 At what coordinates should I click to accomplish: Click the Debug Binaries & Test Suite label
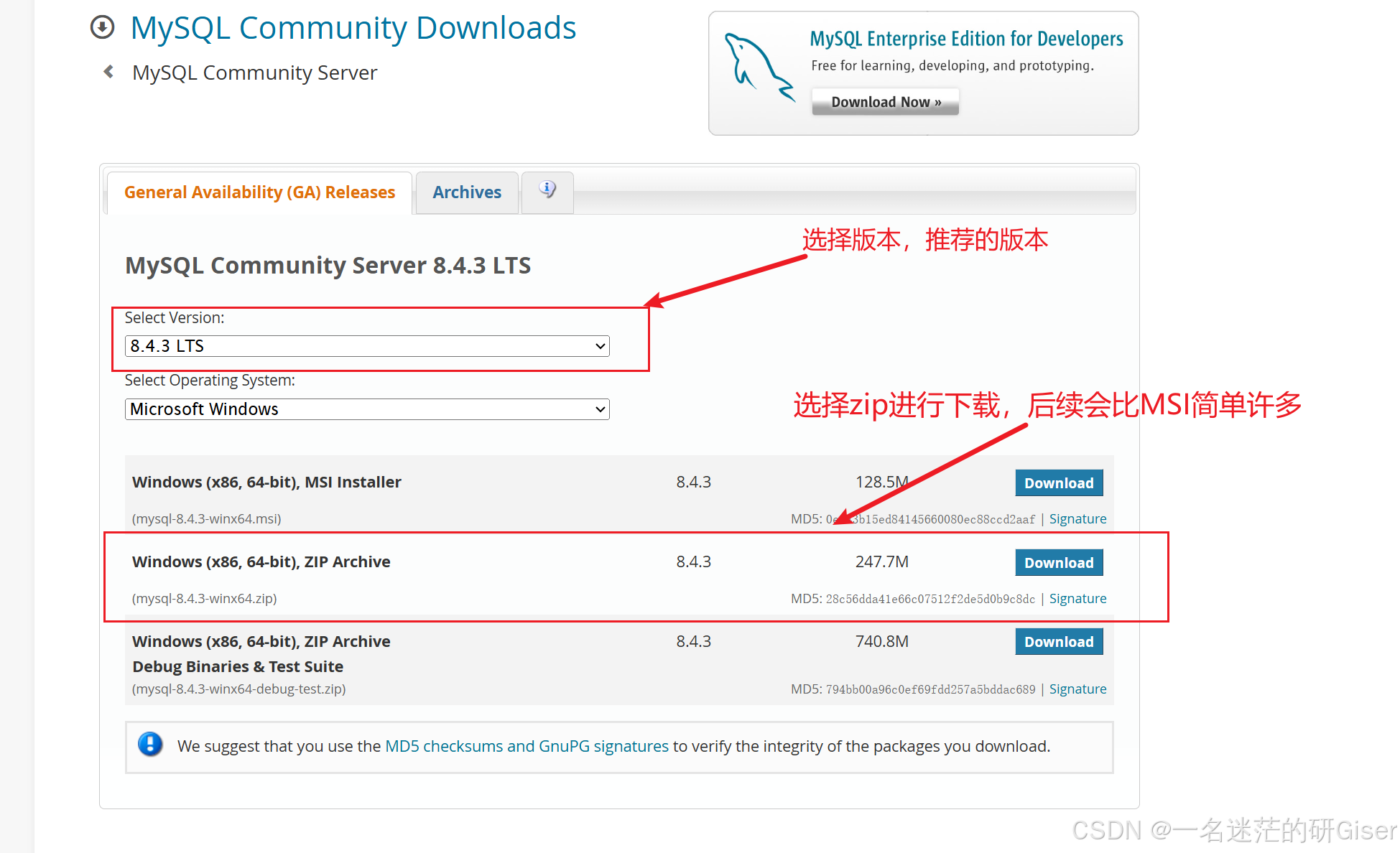238,666
